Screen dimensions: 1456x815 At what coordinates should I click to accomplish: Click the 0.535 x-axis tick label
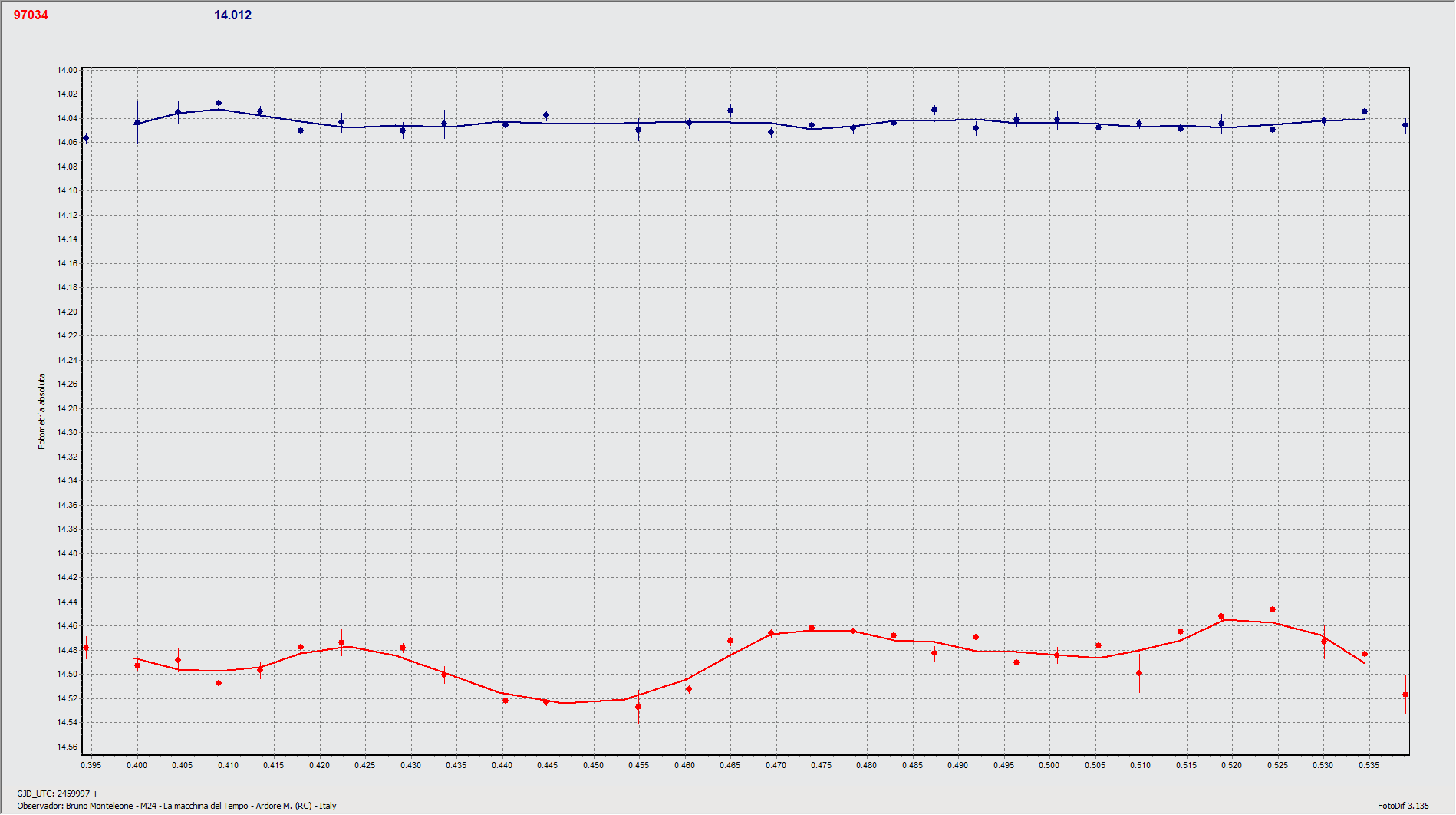(1369, 765)
